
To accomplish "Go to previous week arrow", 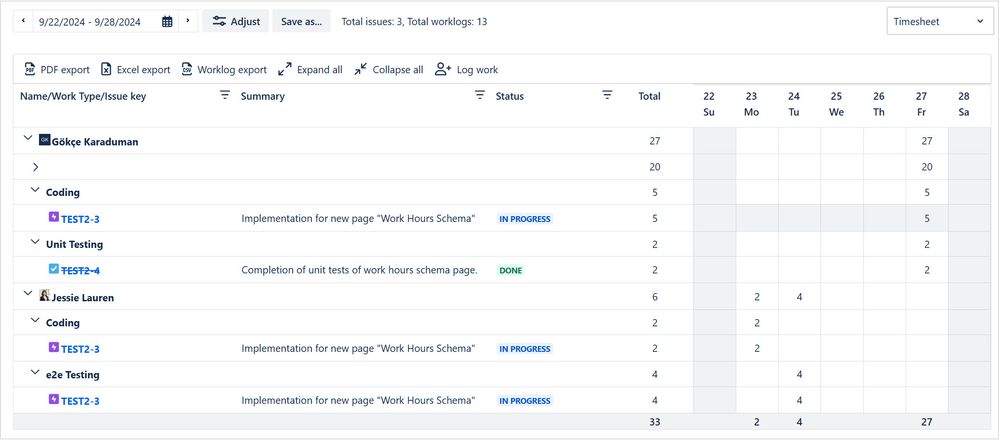I will 24,21.
